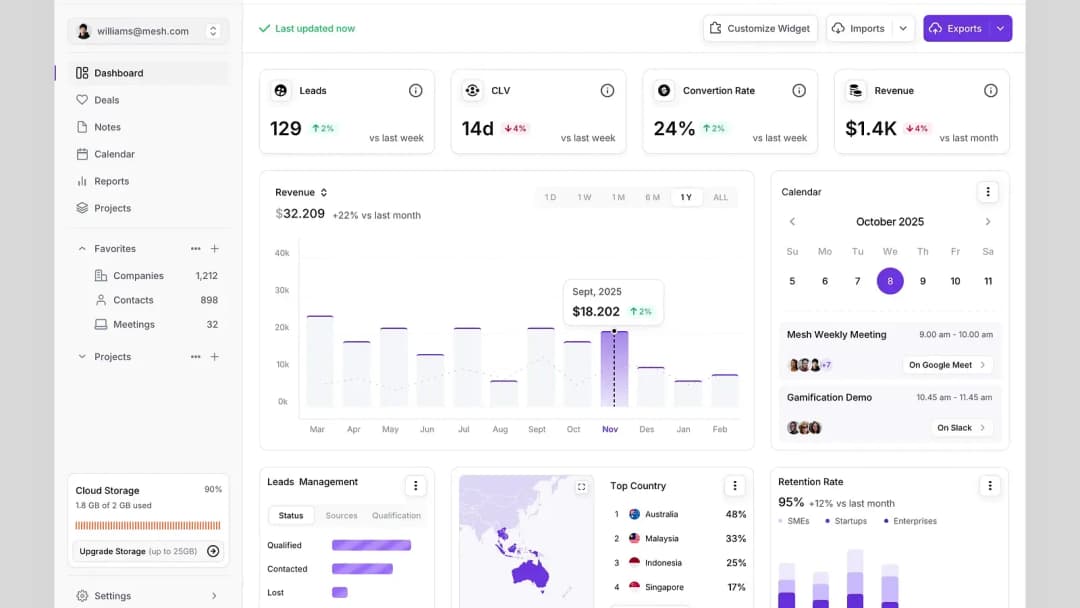
Task: Expand the Projects tree section
Action: 82,357
